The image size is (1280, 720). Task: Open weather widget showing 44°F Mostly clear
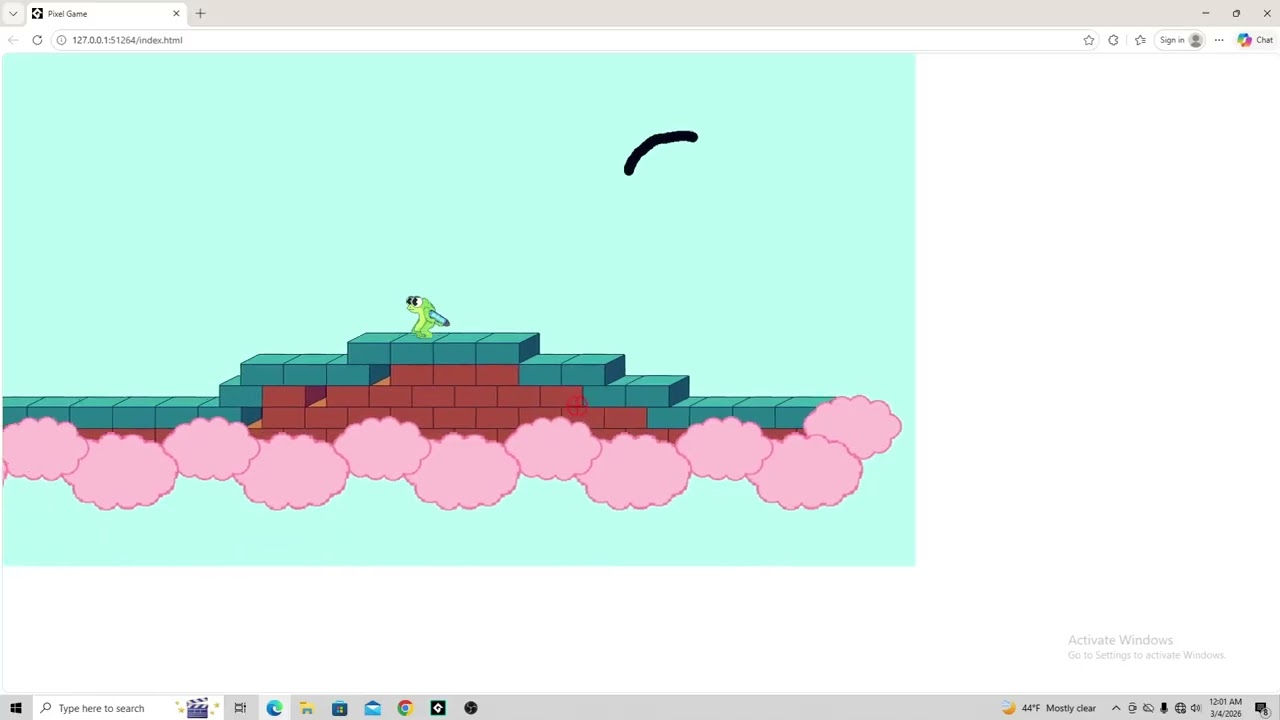click(1048, 708)
